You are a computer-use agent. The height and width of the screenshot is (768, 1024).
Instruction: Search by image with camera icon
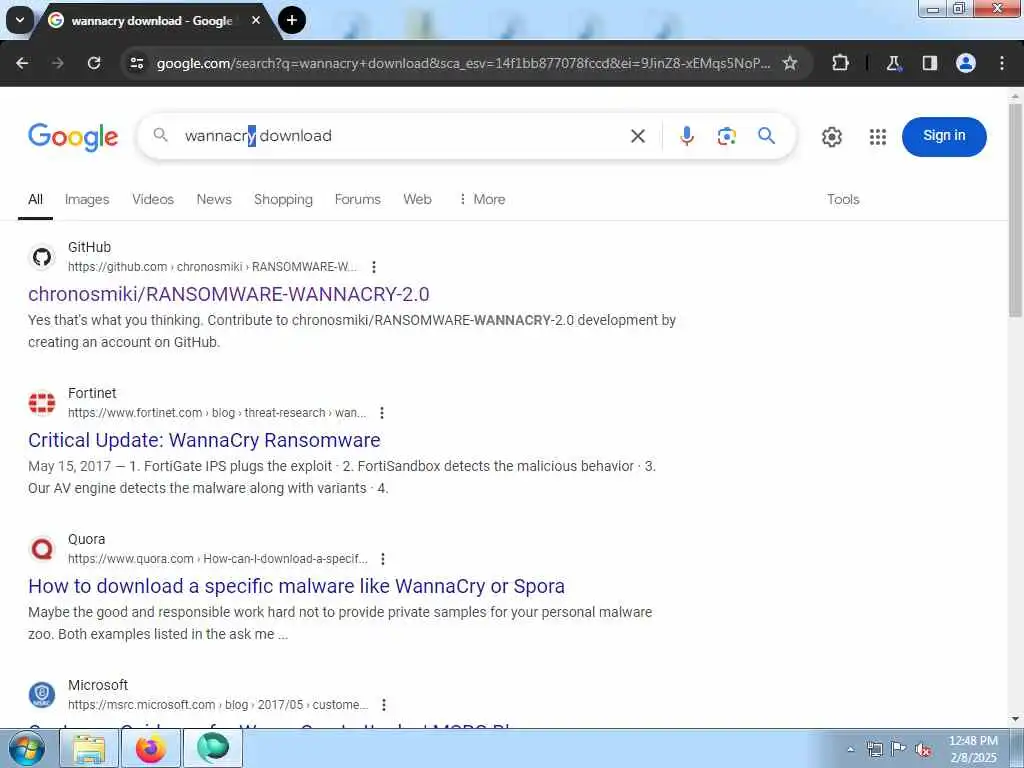tap(726, 136)
